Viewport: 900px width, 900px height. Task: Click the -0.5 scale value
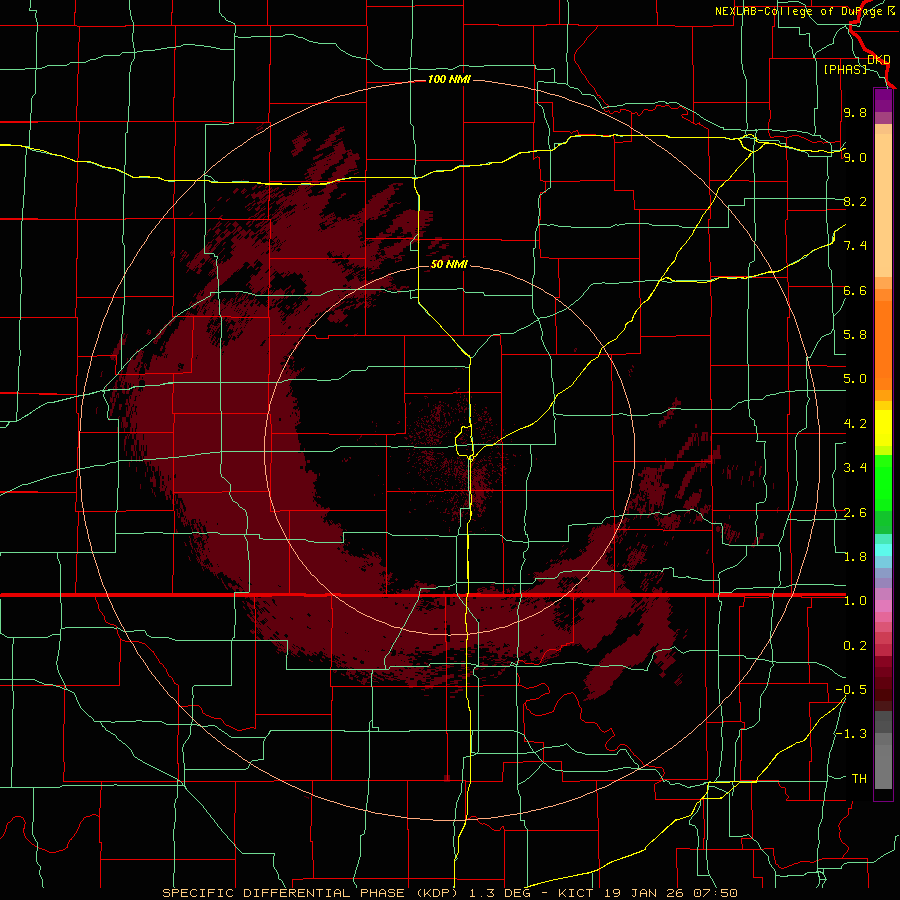pos(851,690)
